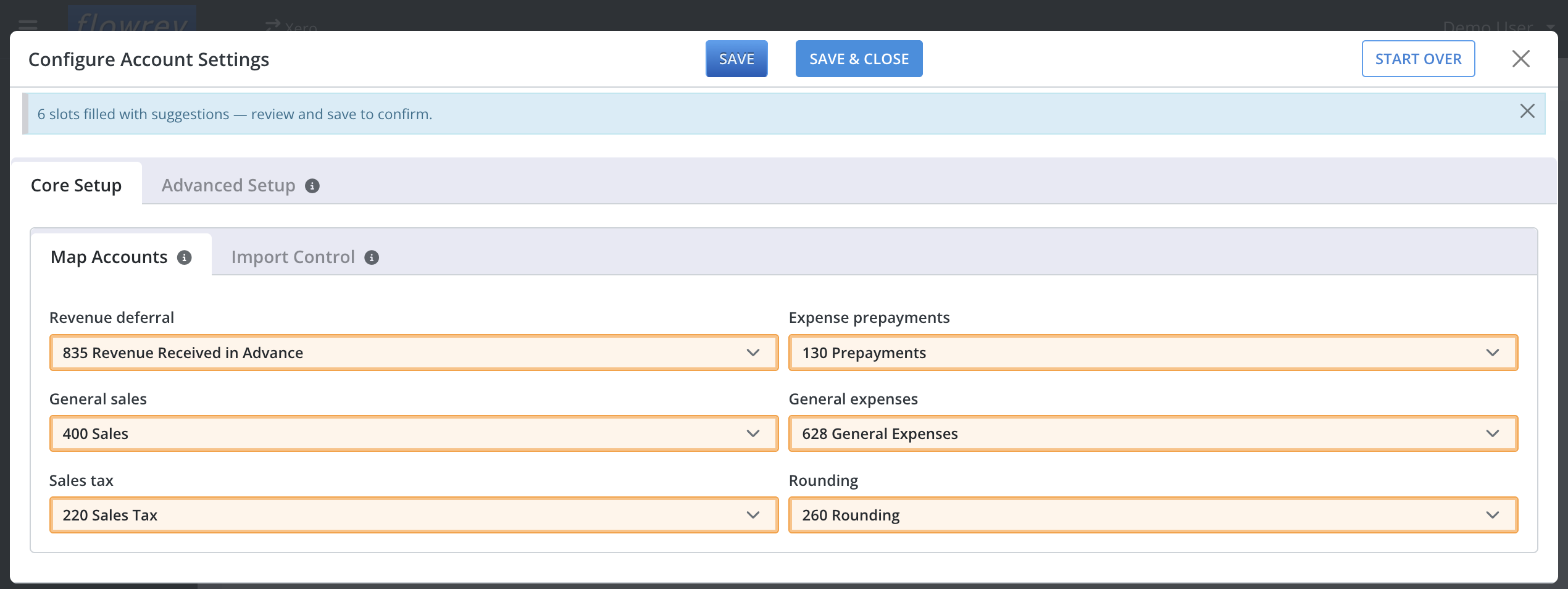Expand the General expenses dropdown
The image size is (1568, 589).
(1153, 433)
